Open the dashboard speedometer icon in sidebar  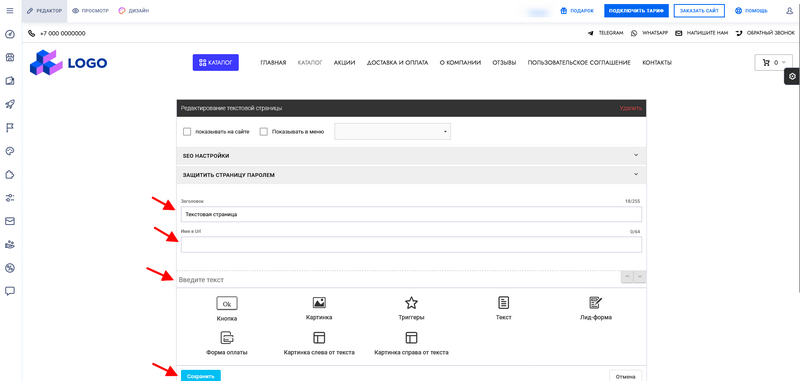[x=10, y=34]
